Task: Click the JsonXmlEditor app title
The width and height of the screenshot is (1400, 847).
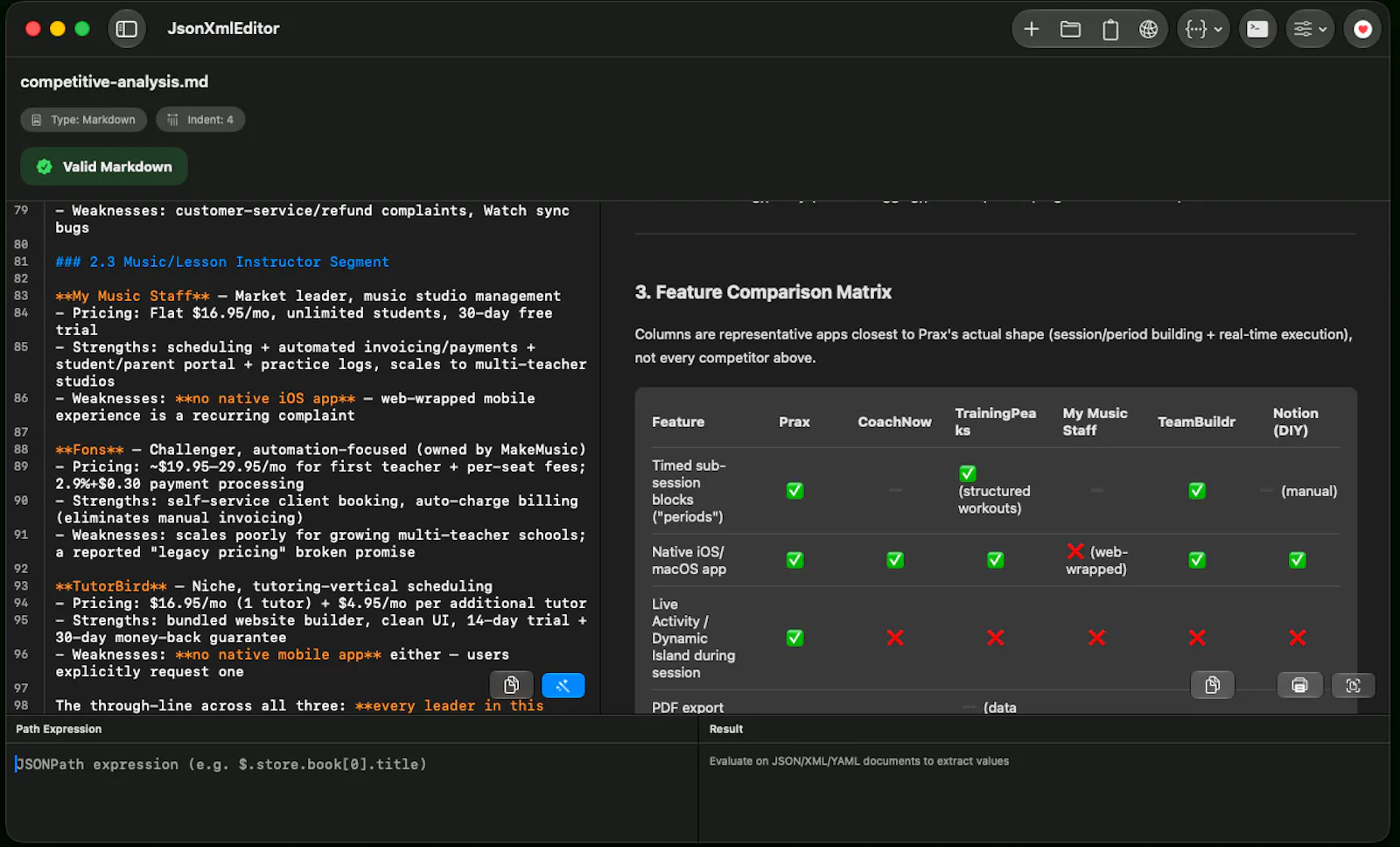Action: (x=223, y=29)
